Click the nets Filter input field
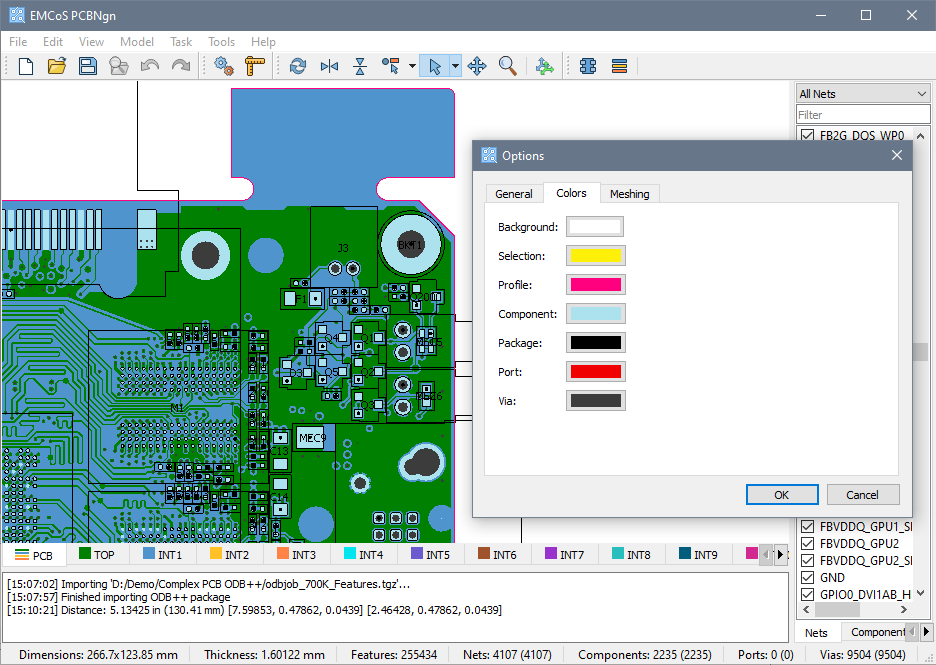Image resolution: width=936 pixels, height=665 pixels. pos(863,115)
